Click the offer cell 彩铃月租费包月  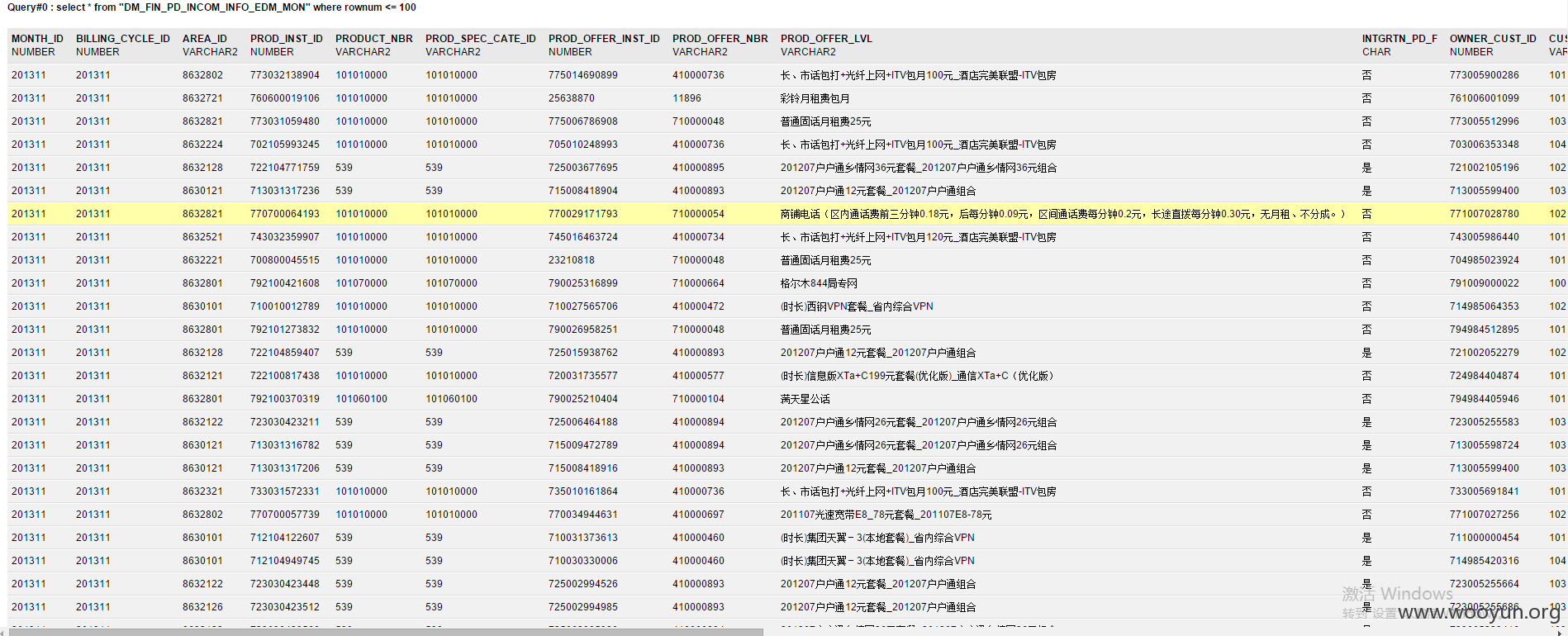pos(815,98)
